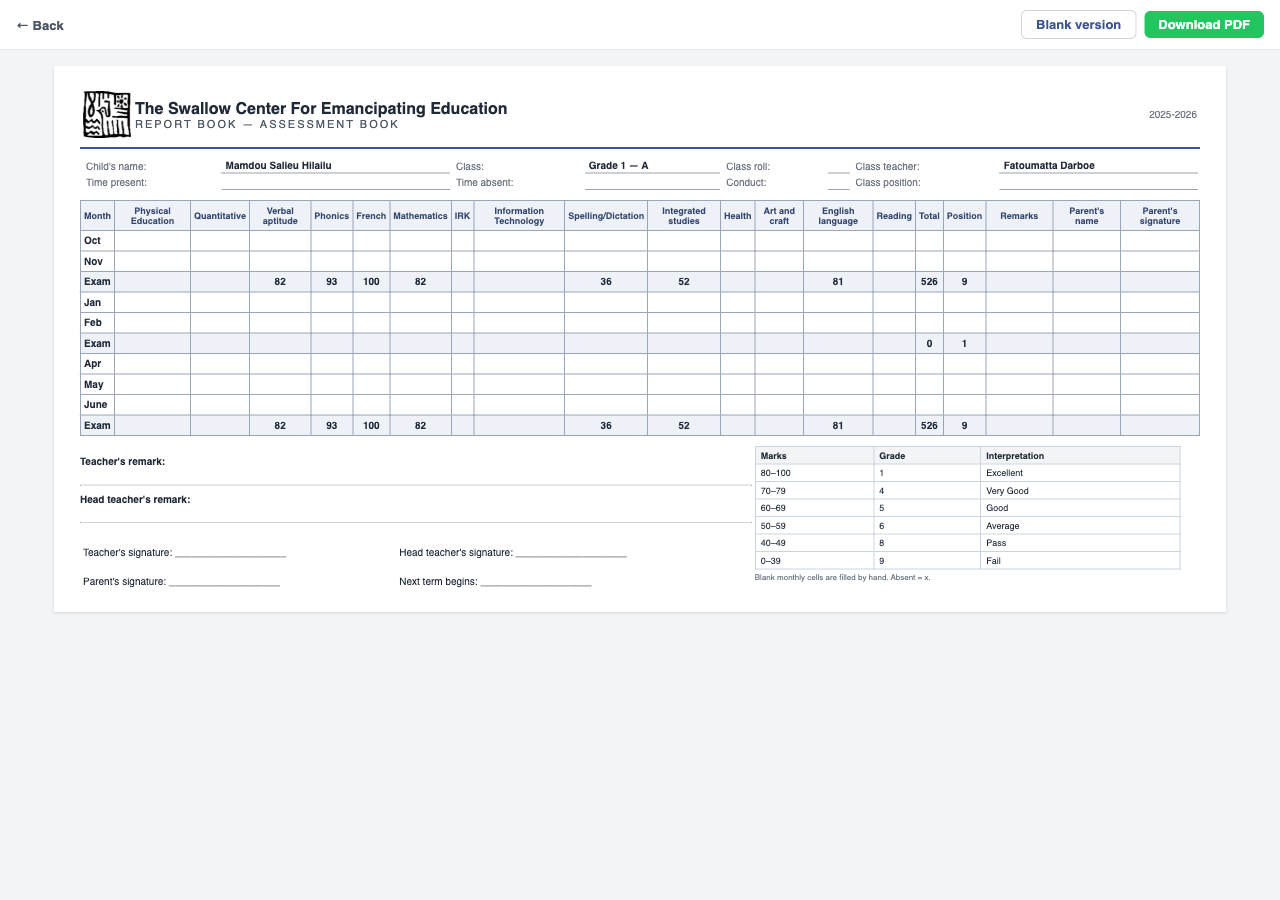Click the Physical Education column header
The image size is (1280, 900).
pyautogui.click(x=152, y=216)
